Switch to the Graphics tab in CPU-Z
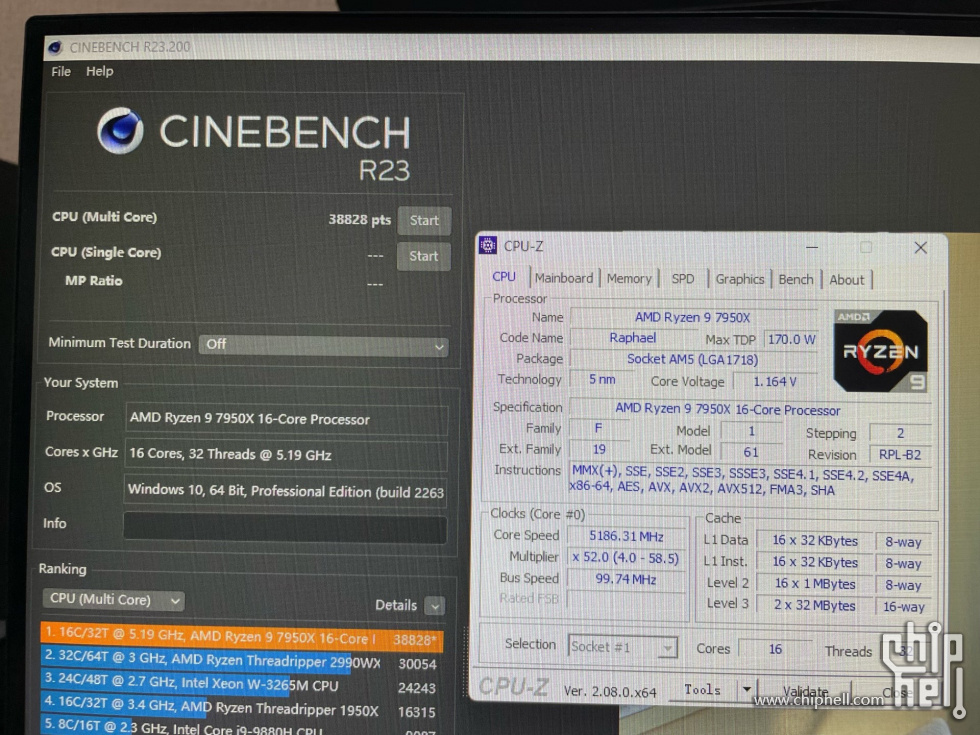 [x=739, y=279]
